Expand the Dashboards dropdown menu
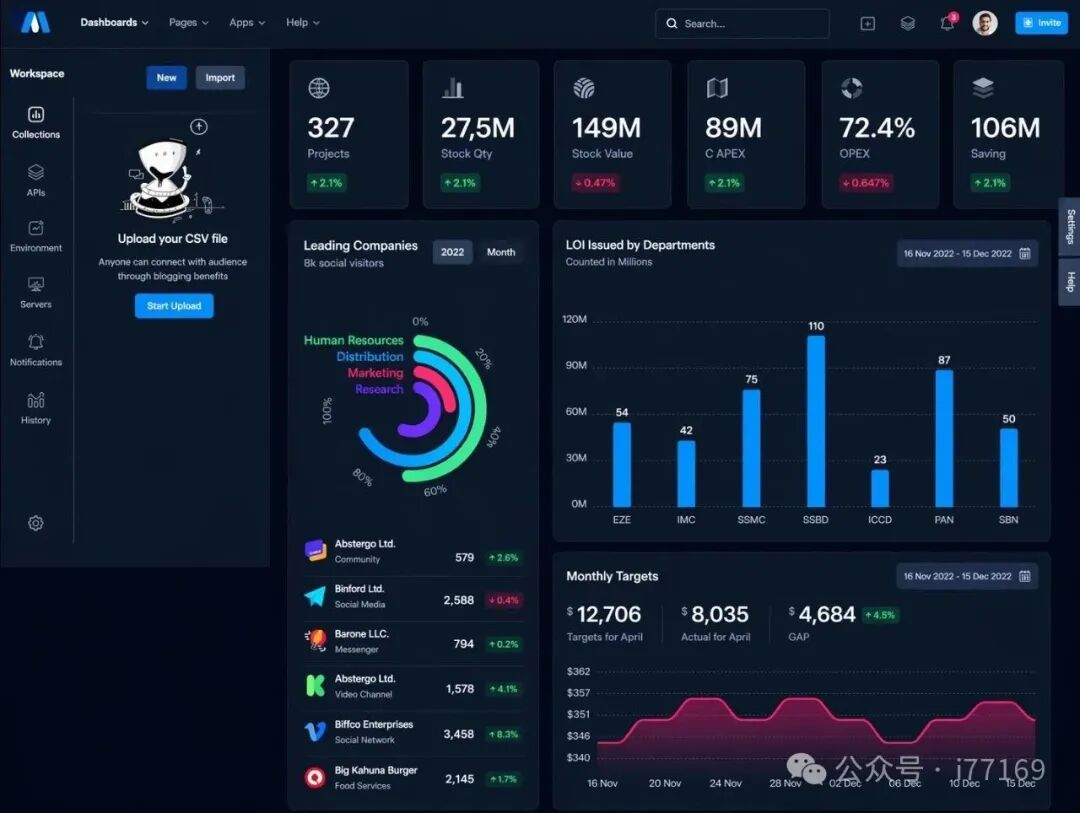This screenshot has width=1080, height=813. [114, 22]
